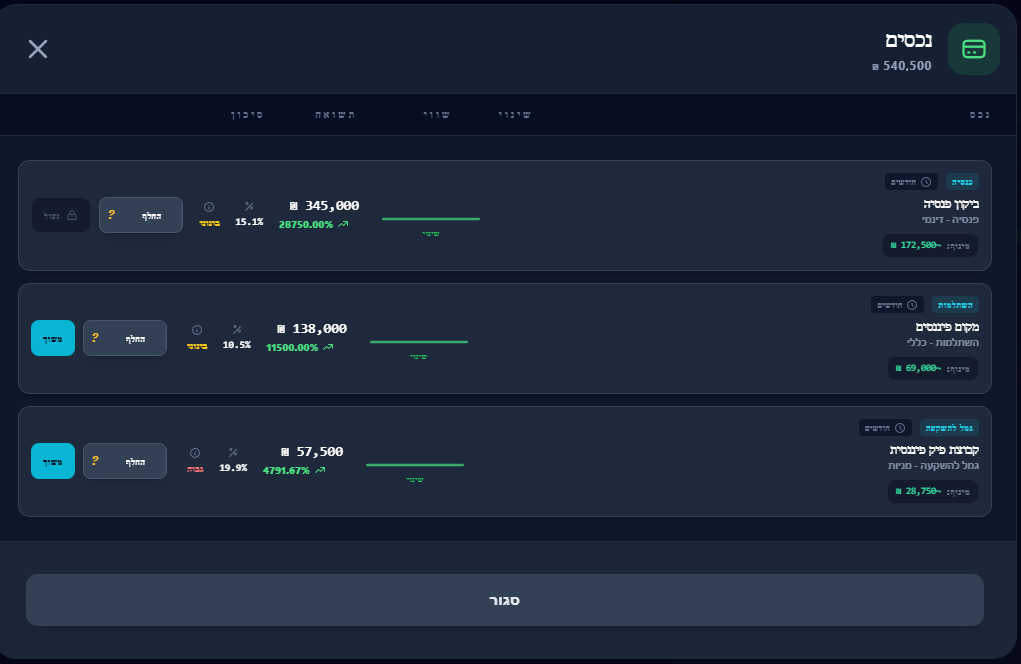
Task: Click the שווי column header
Action: pyautogui.click(x=436, y=115)
